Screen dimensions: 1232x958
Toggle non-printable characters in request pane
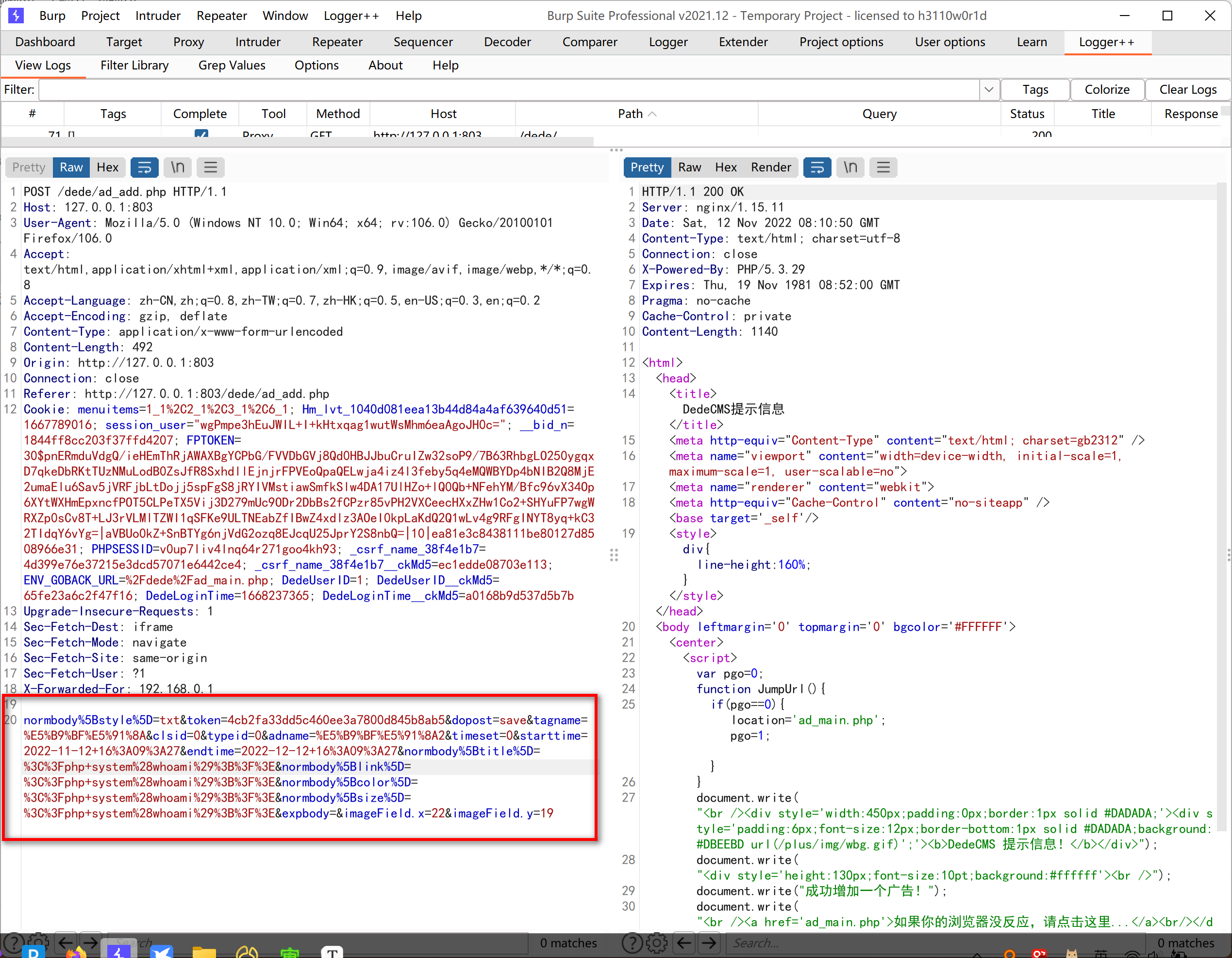178,168
